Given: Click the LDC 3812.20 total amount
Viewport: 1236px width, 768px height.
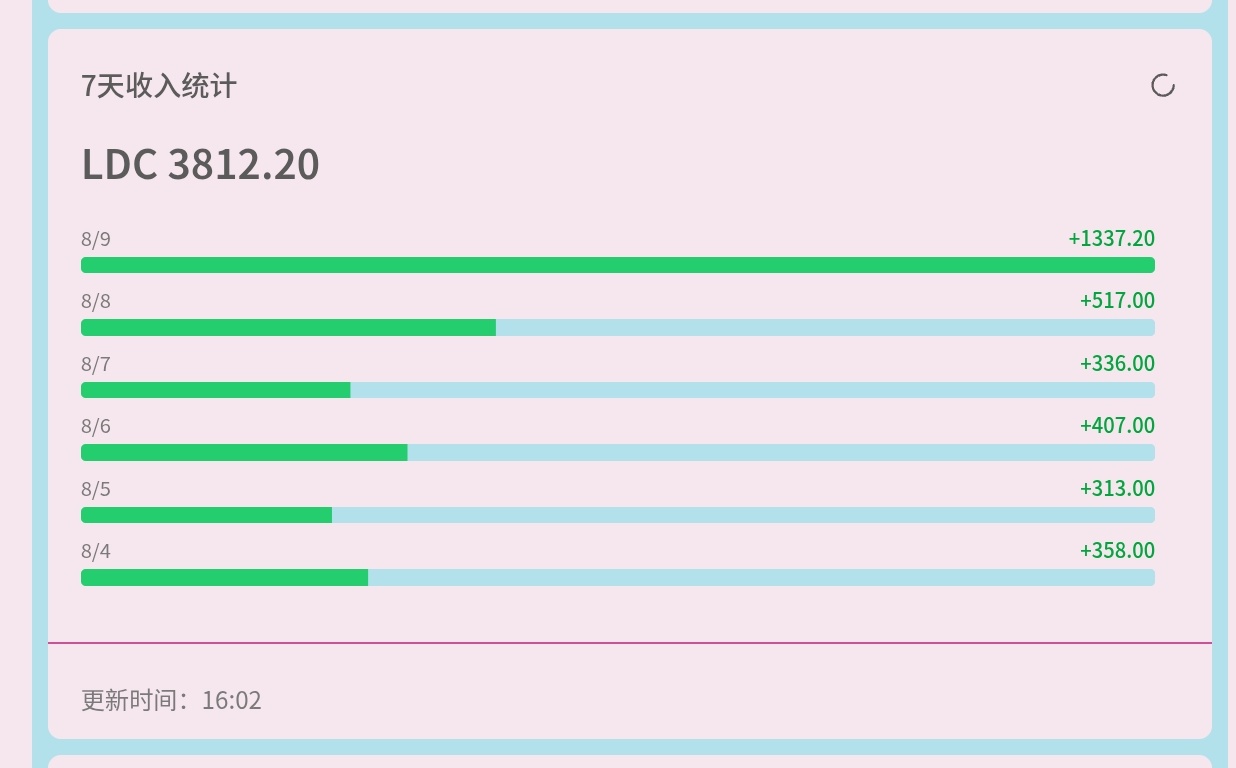Looking at the screenshot, I should (200, 165).
